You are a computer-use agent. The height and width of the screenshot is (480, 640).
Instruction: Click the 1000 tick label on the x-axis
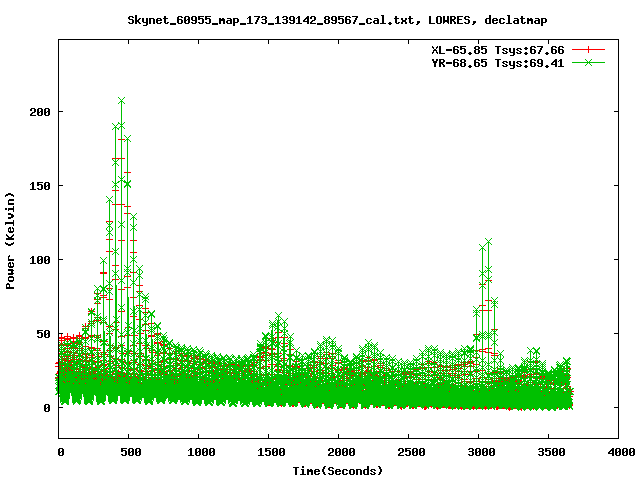(199, 452)
